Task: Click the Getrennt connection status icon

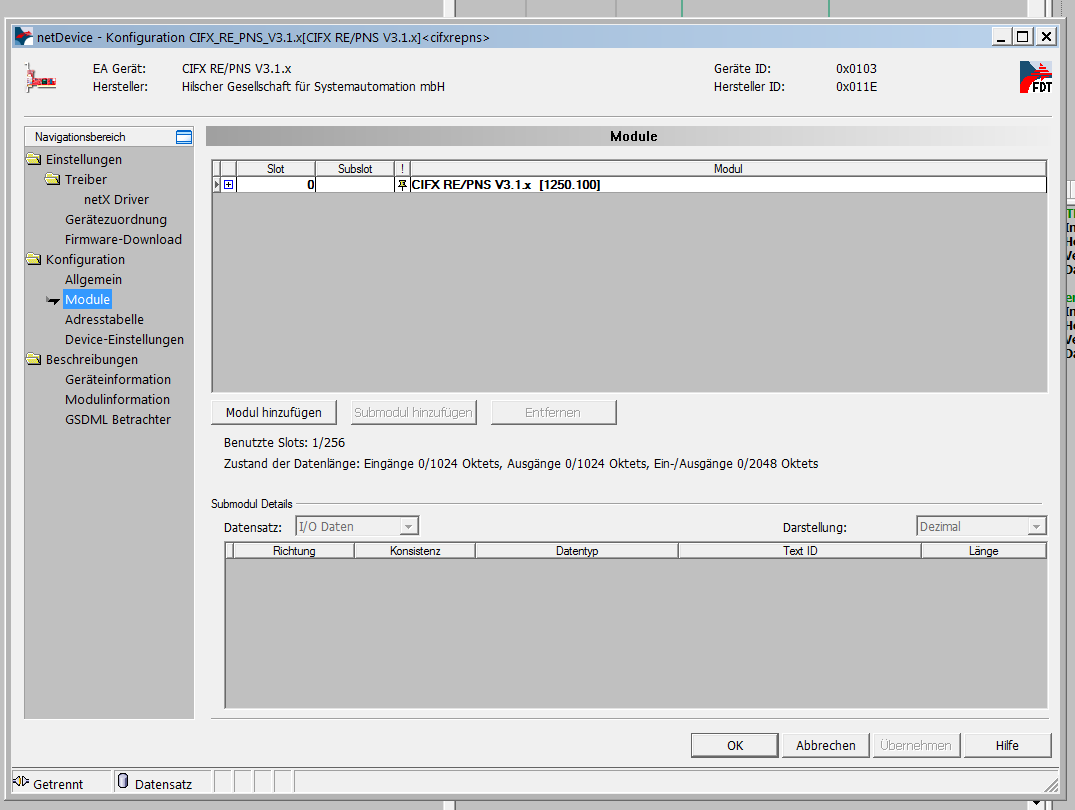Action: coord(21,782)
